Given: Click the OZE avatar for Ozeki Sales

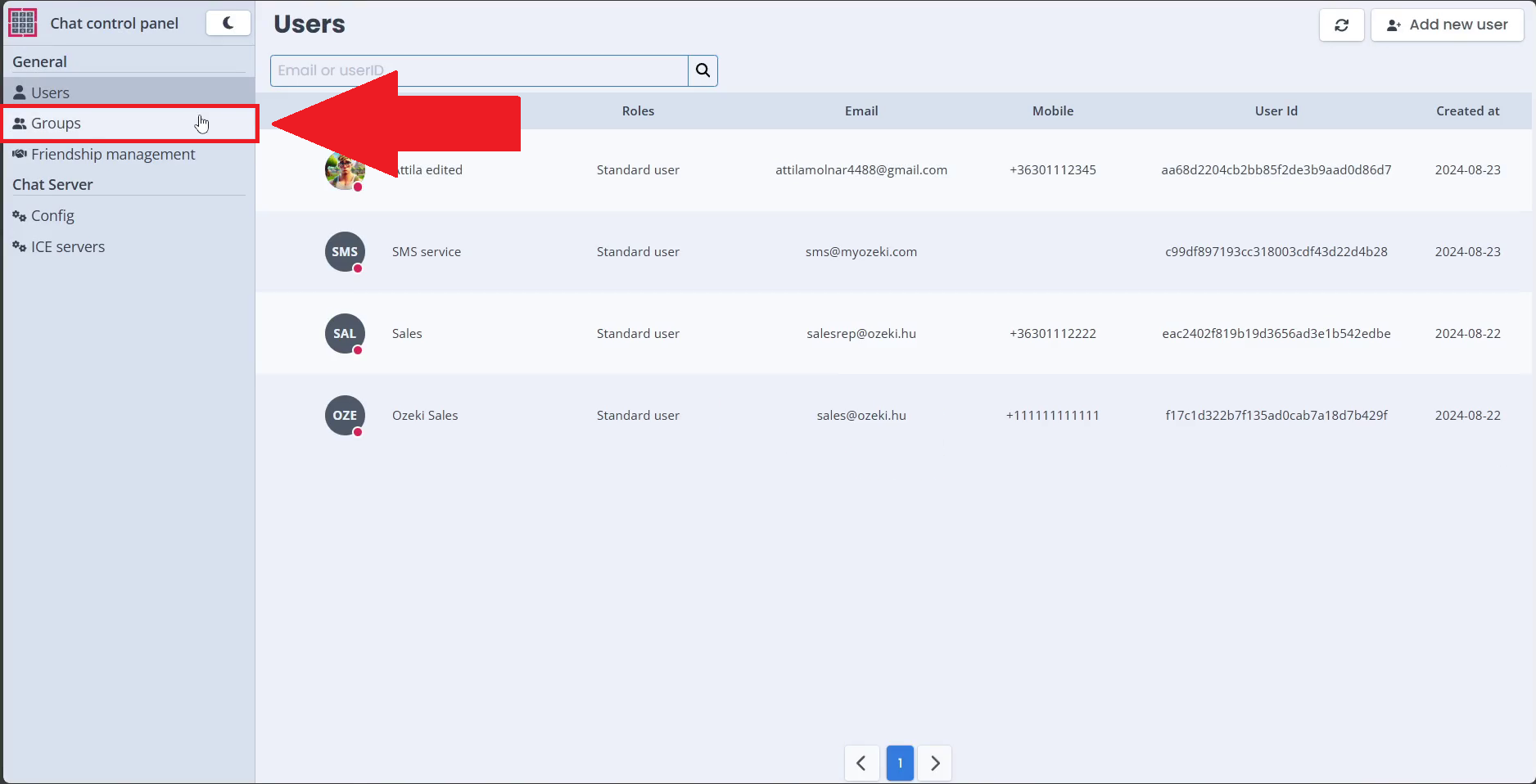Looking at the screenshot, I should click(x=345, y=416).
